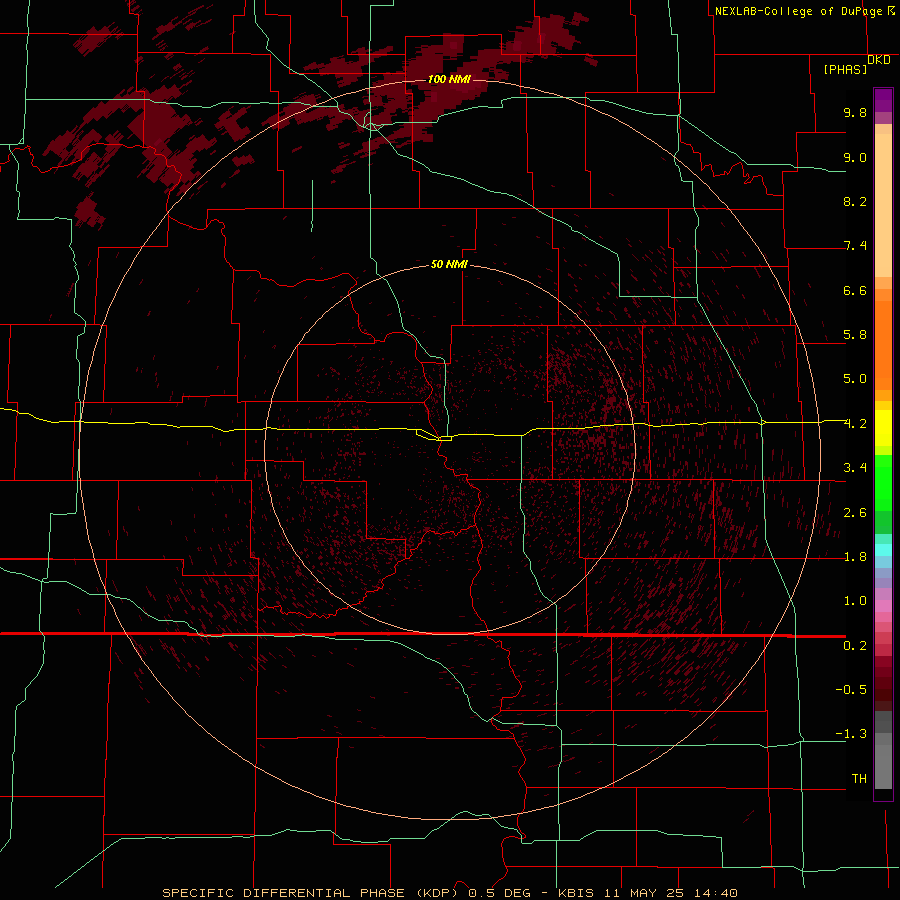Viewport: 900px width, 900px height.
Task: Click the 9.8 value on the color scale
Action: (x=855, y=112)
